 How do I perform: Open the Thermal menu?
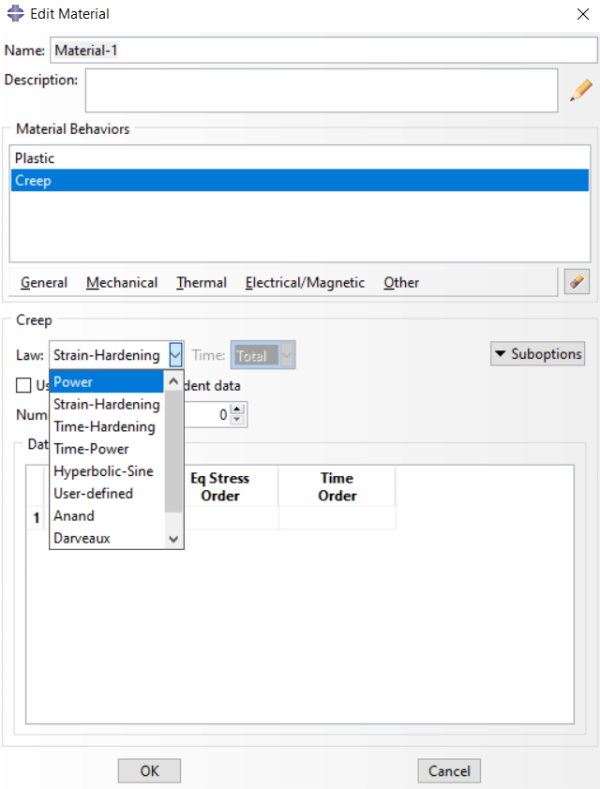(201, 283)
